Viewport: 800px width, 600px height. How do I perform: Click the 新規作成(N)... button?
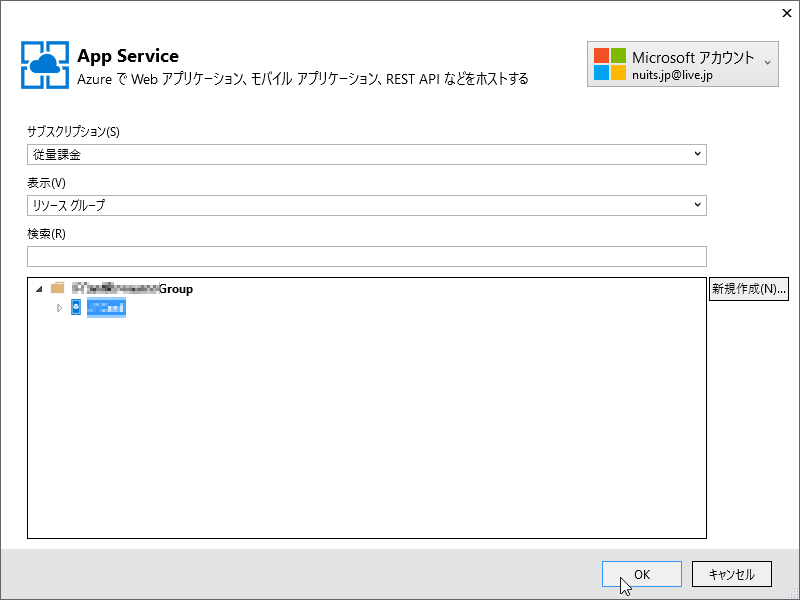[x=748, y=289]
